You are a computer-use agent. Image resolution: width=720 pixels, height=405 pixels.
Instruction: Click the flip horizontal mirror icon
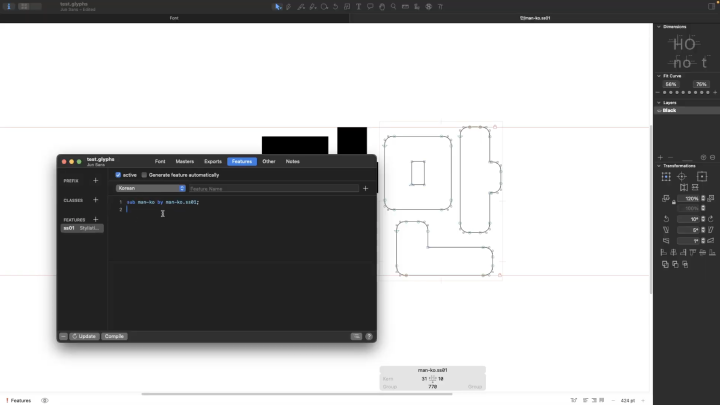[x=684, y=187]
